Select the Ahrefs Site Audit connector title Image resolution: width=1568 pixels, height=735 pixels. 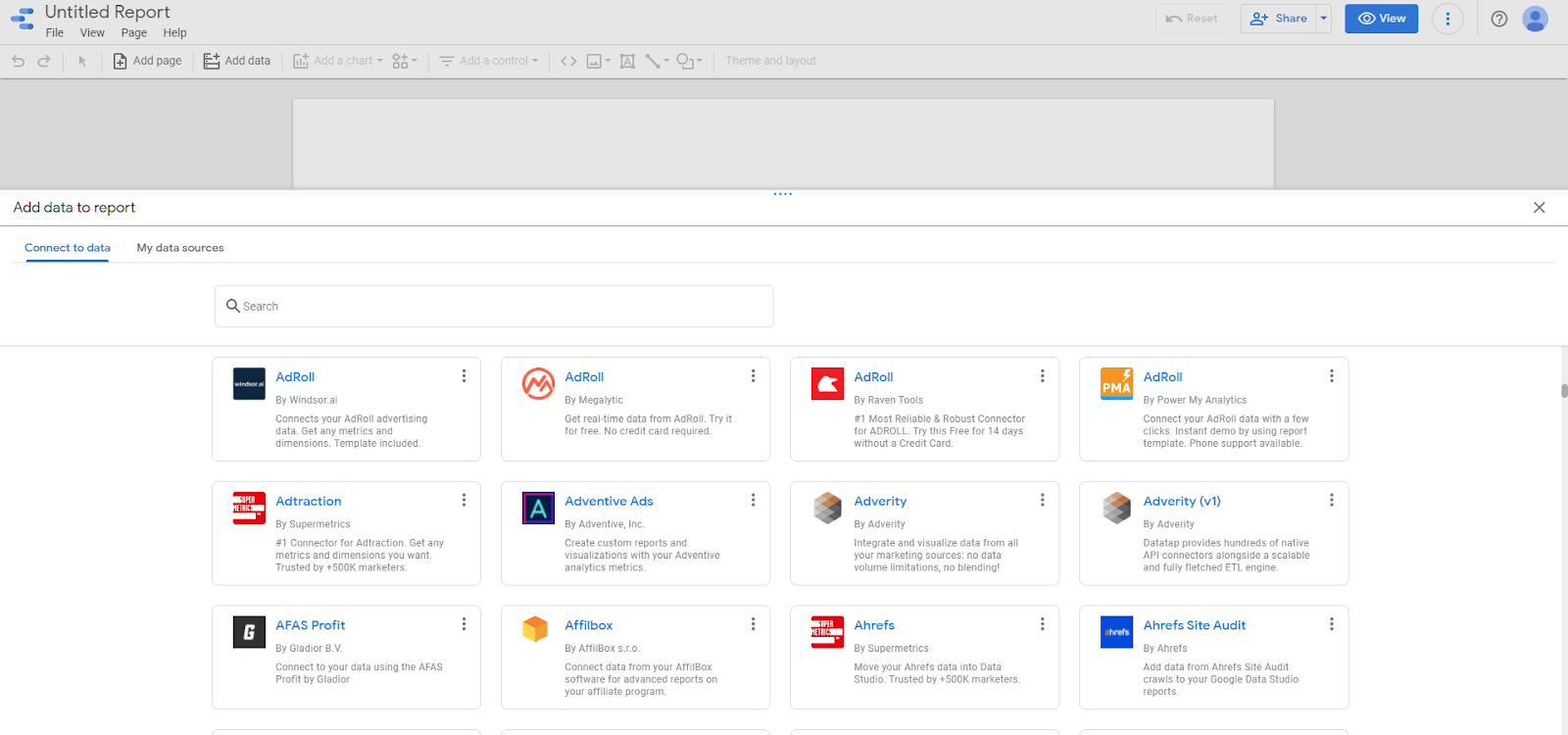(x=1195, y=625)
